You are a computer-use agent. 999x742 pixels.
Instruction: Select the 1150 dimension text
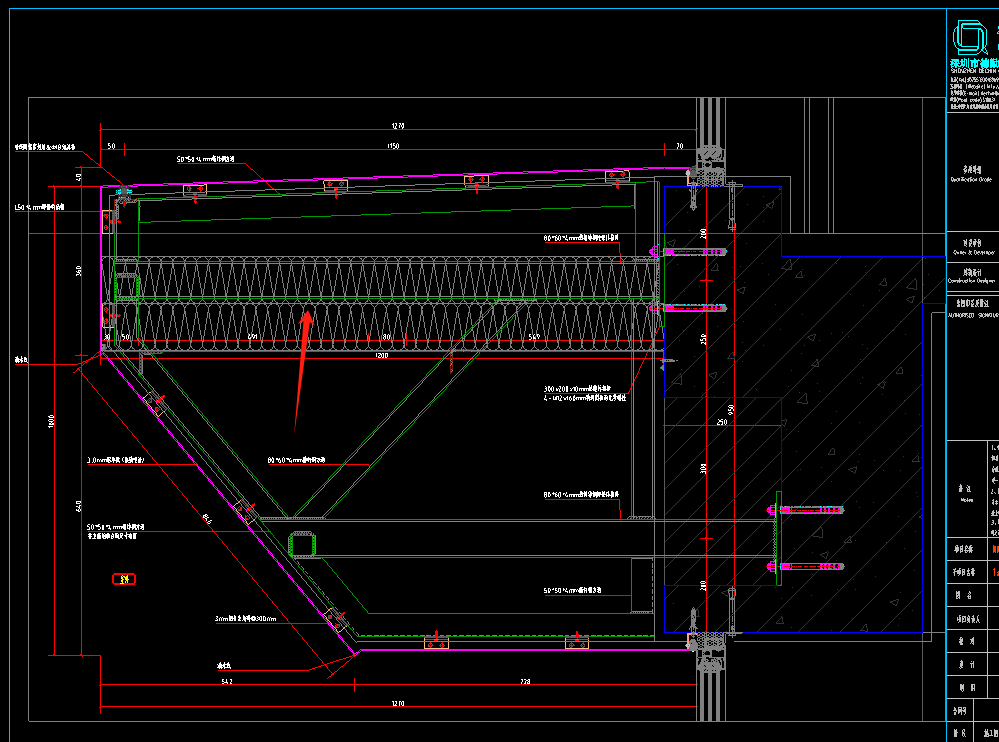point(394,146)
